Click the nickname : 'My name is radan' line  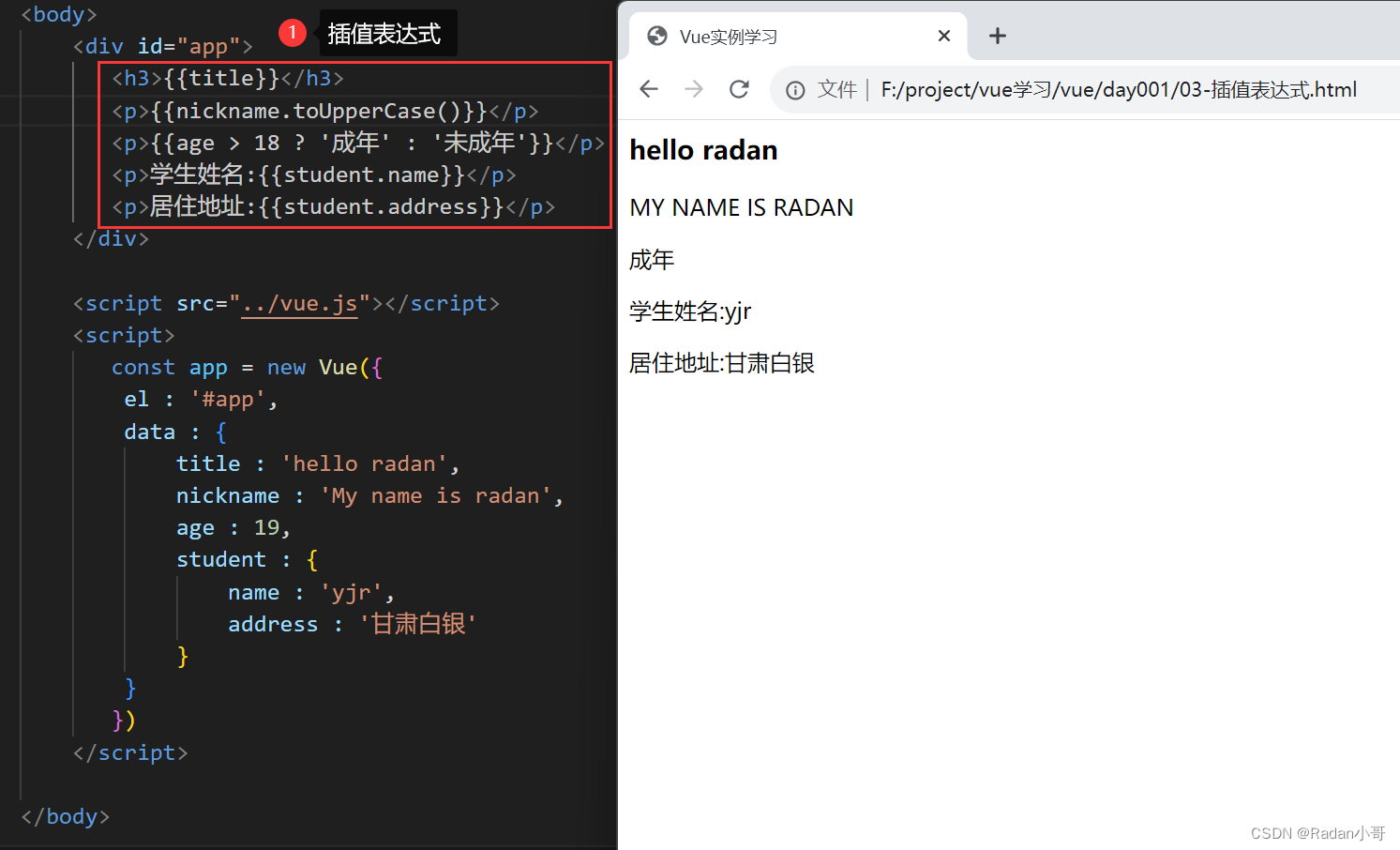click(370, 495)
